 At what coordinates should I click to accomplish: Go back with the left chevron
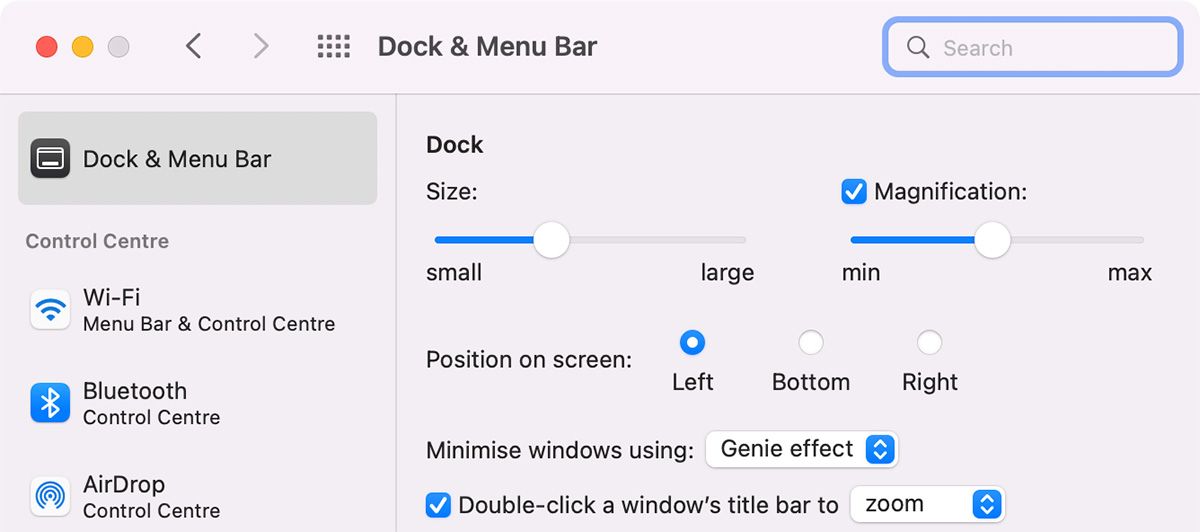(x=194, y=47)
